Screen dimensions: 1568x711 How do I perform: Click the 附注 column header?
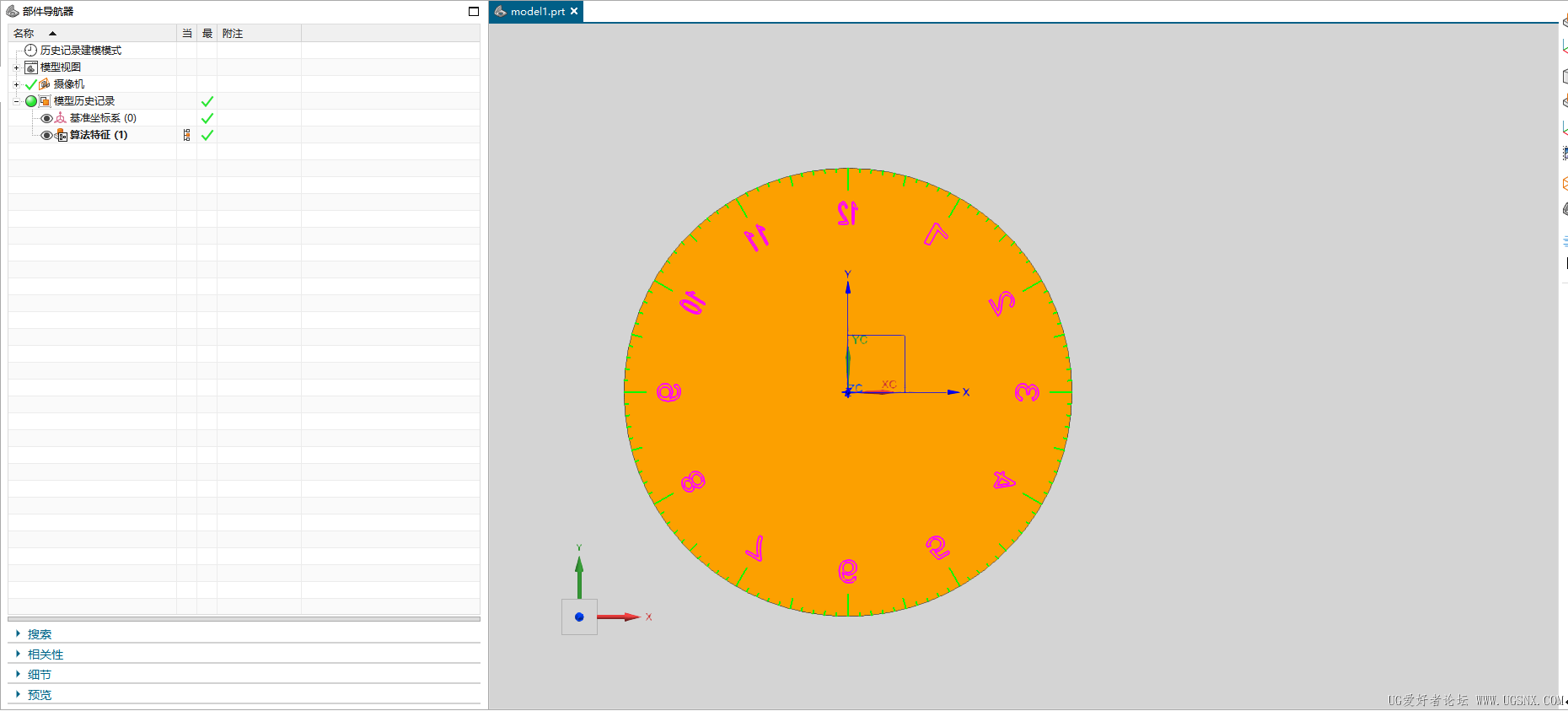pos(260,34)
